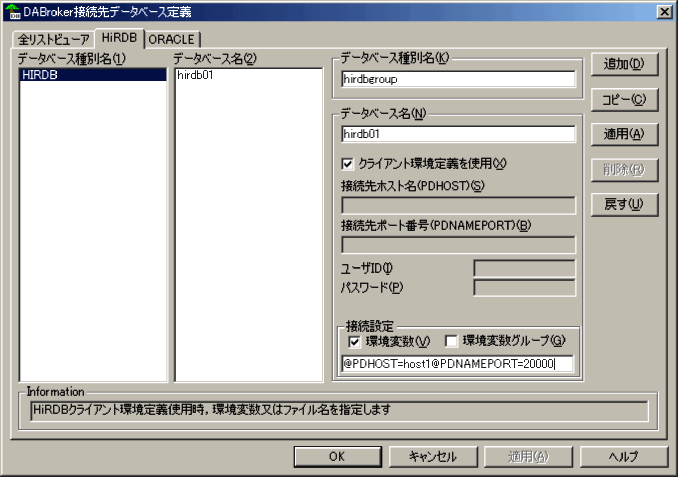Select the HiRDB tab
Image resolution: width=678 pixels, height=477 pixels.
pyautogui.click(x=119, y=38)
